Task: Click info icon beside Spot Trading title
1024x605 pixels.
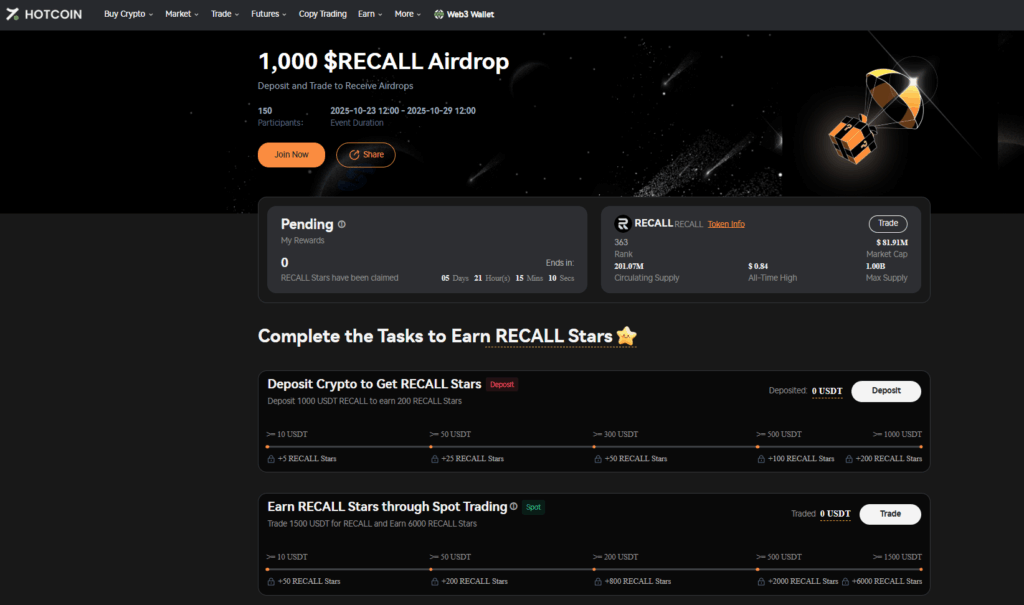Action: click(x=513, y=506)
